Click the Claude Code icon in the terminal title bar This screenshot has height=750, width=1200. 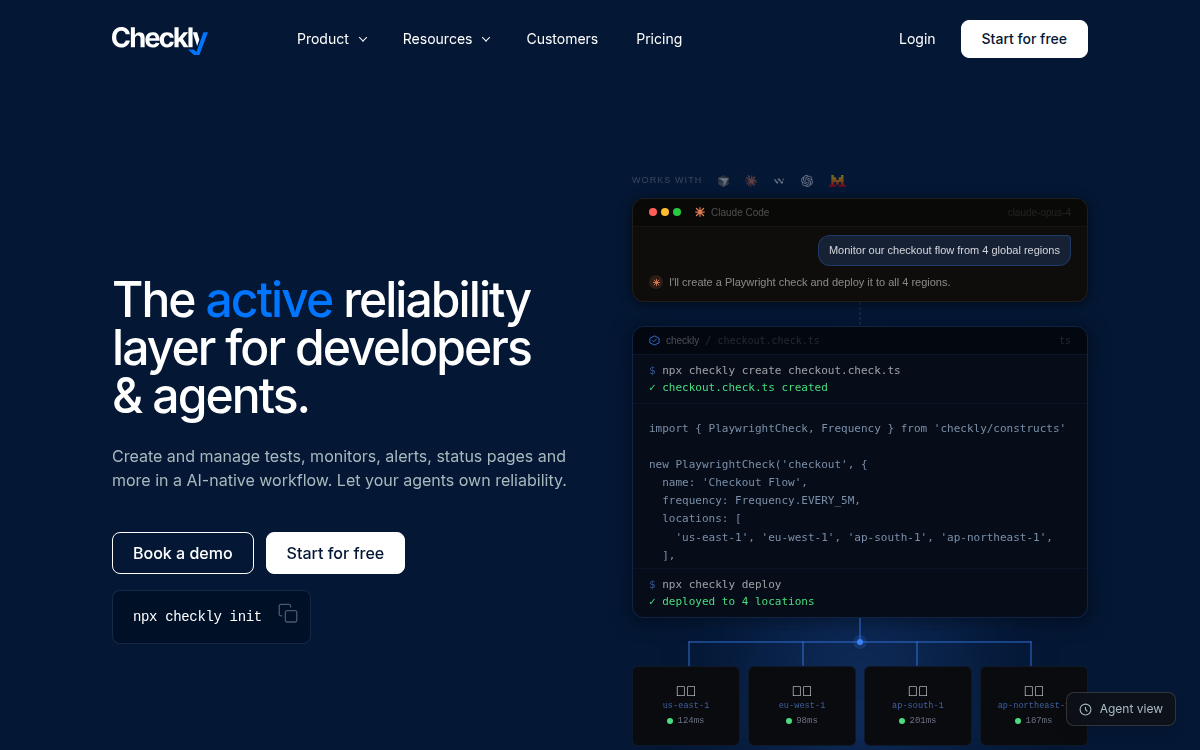pos(700,212)
